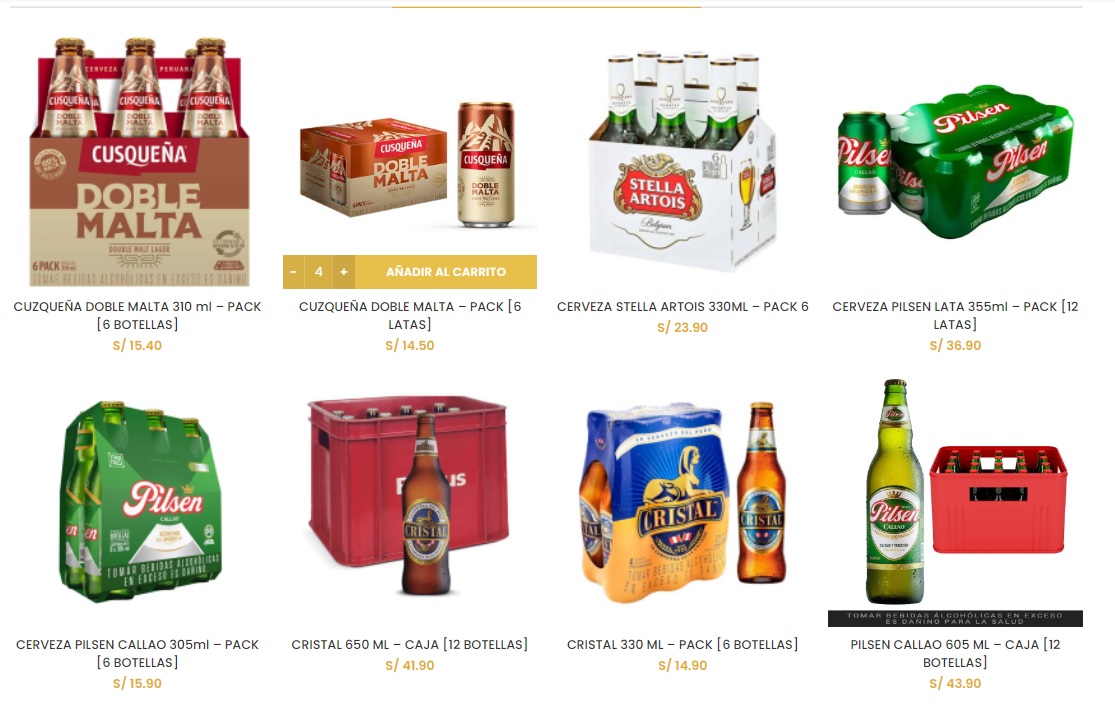View the Pilsen 12 latas pack image
Screen dimensions: 1115x717
coord(955,162)
